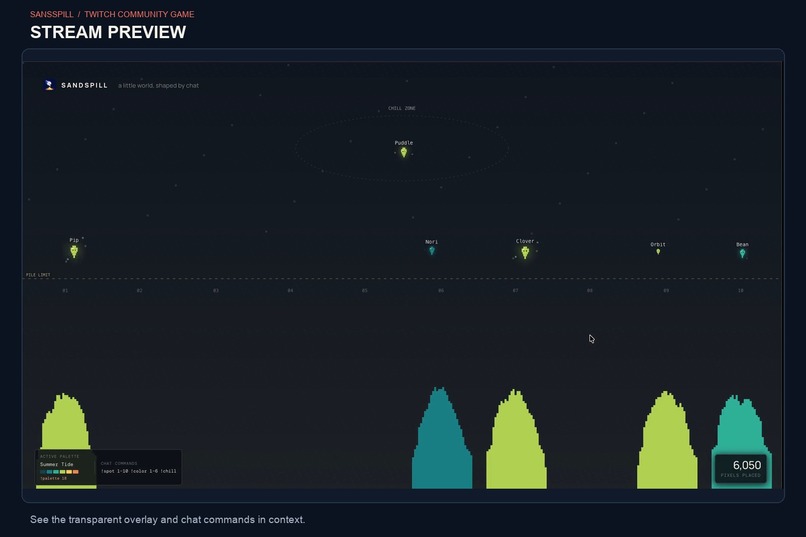
Task: Click the PILE LIMIT label
Action: tap(38, 275)
